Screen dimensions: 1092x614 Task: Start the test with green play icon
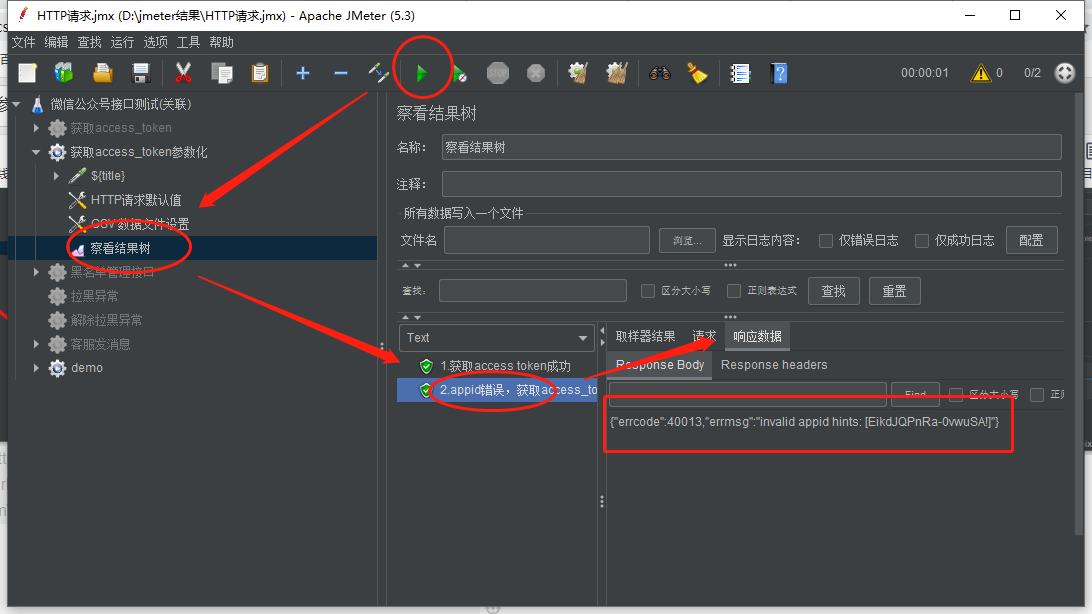[421, 73]
